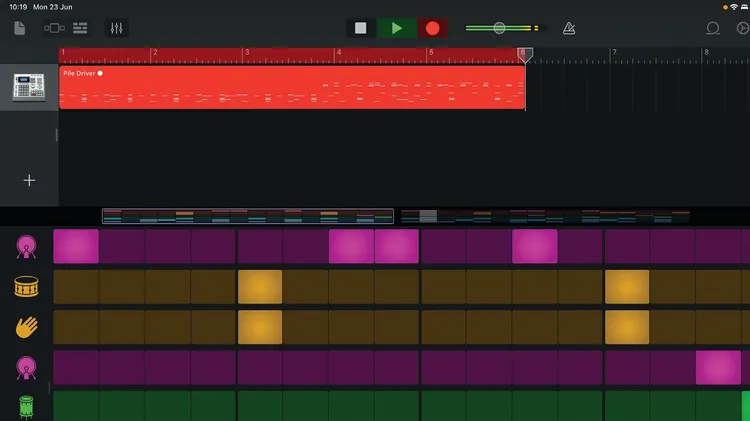This screenshot has height=421, width=750.
Task: Add a new track with plus button
Action: pos(29,180)
